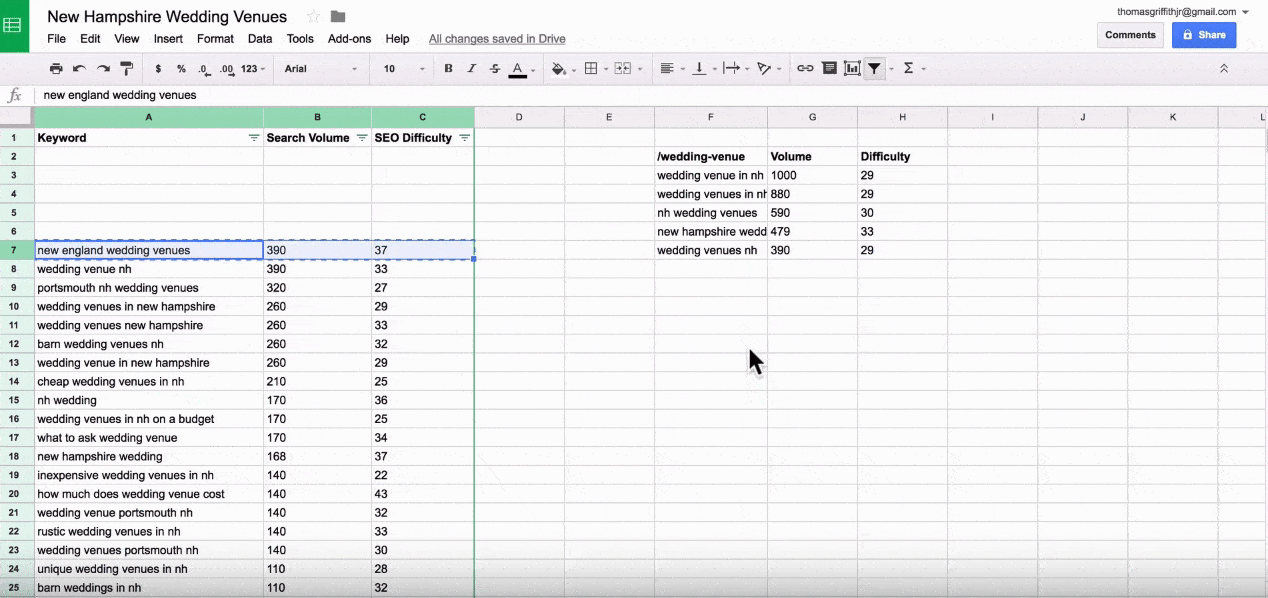Select the paint format tool

pyautogui.click(x=127, y=69)
